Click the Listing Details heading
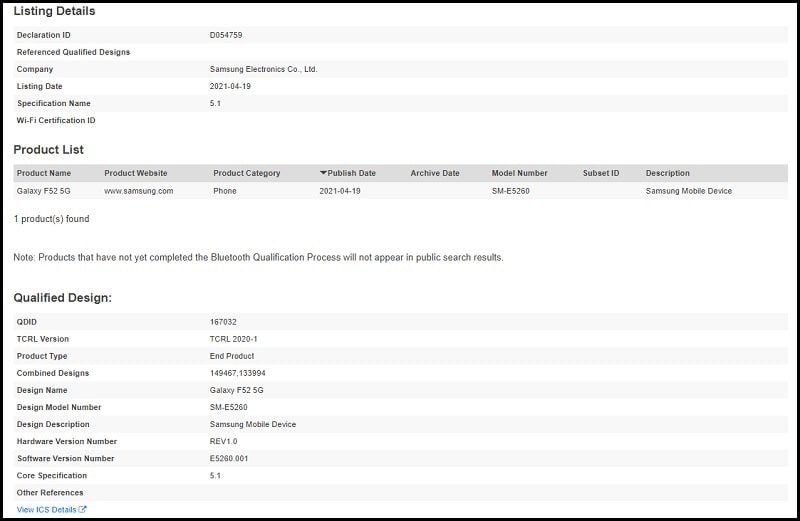The image size is (800, 521). point(54,11)
